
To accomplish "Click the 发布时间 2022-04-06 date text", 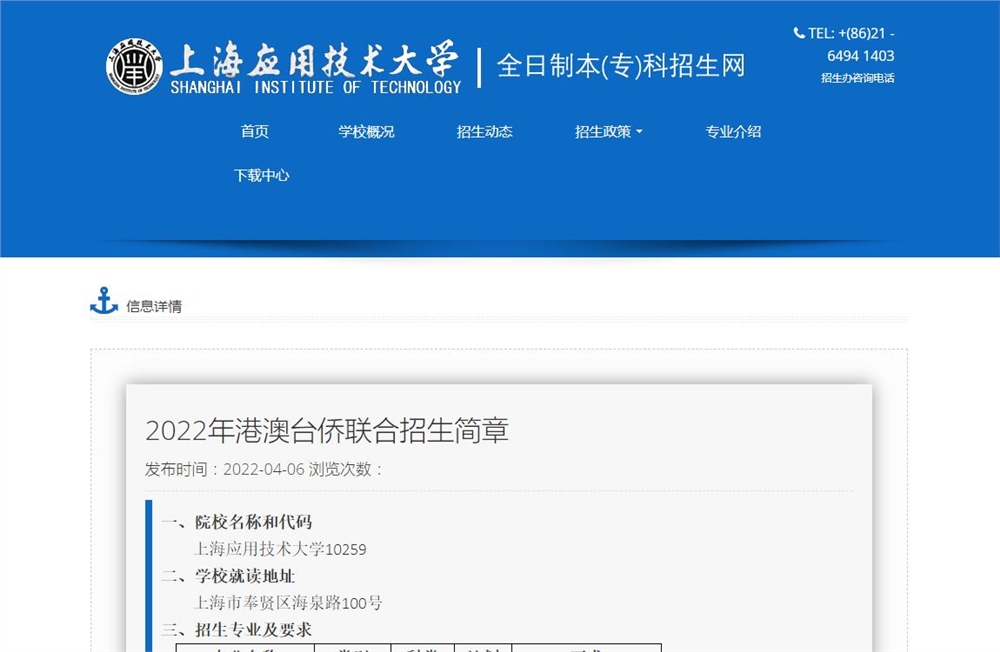I will 224,469.
